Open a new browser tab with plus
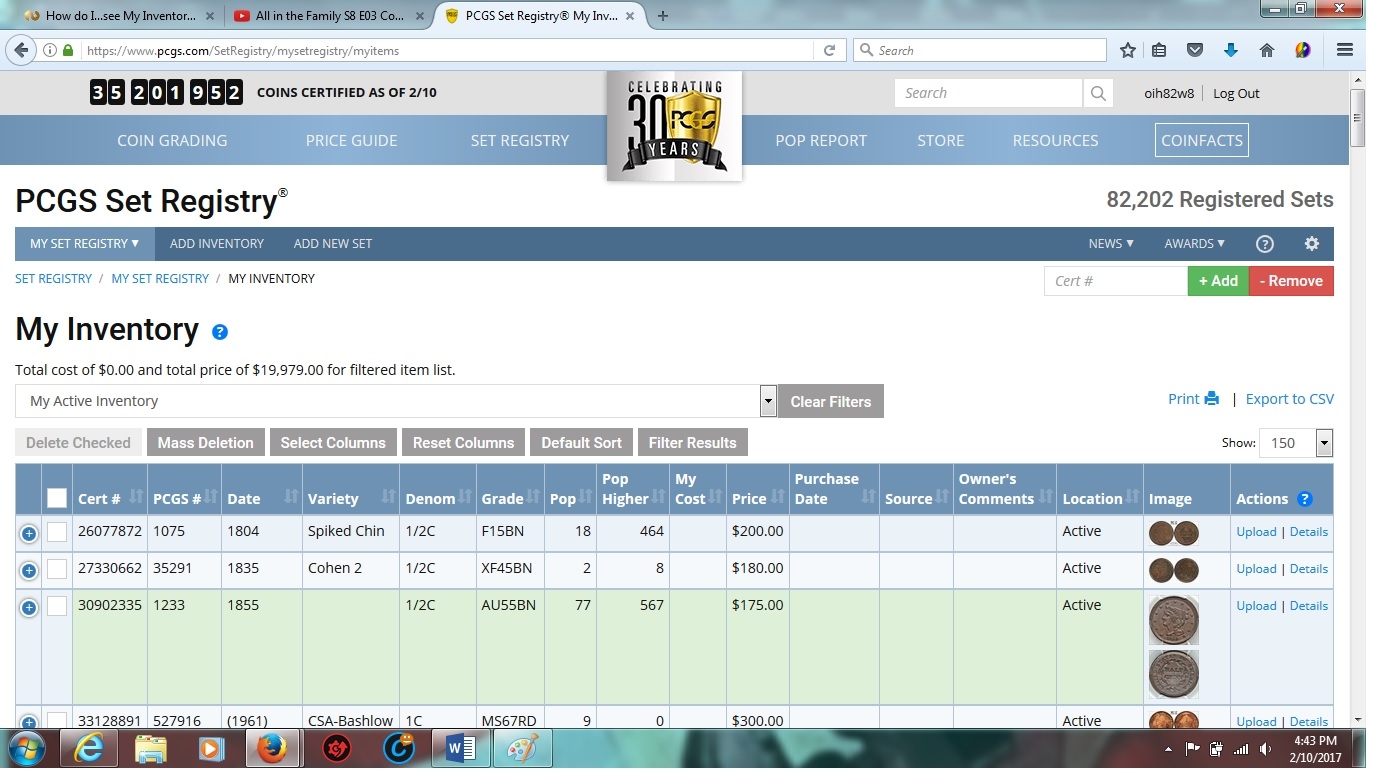 coord(663,16)
